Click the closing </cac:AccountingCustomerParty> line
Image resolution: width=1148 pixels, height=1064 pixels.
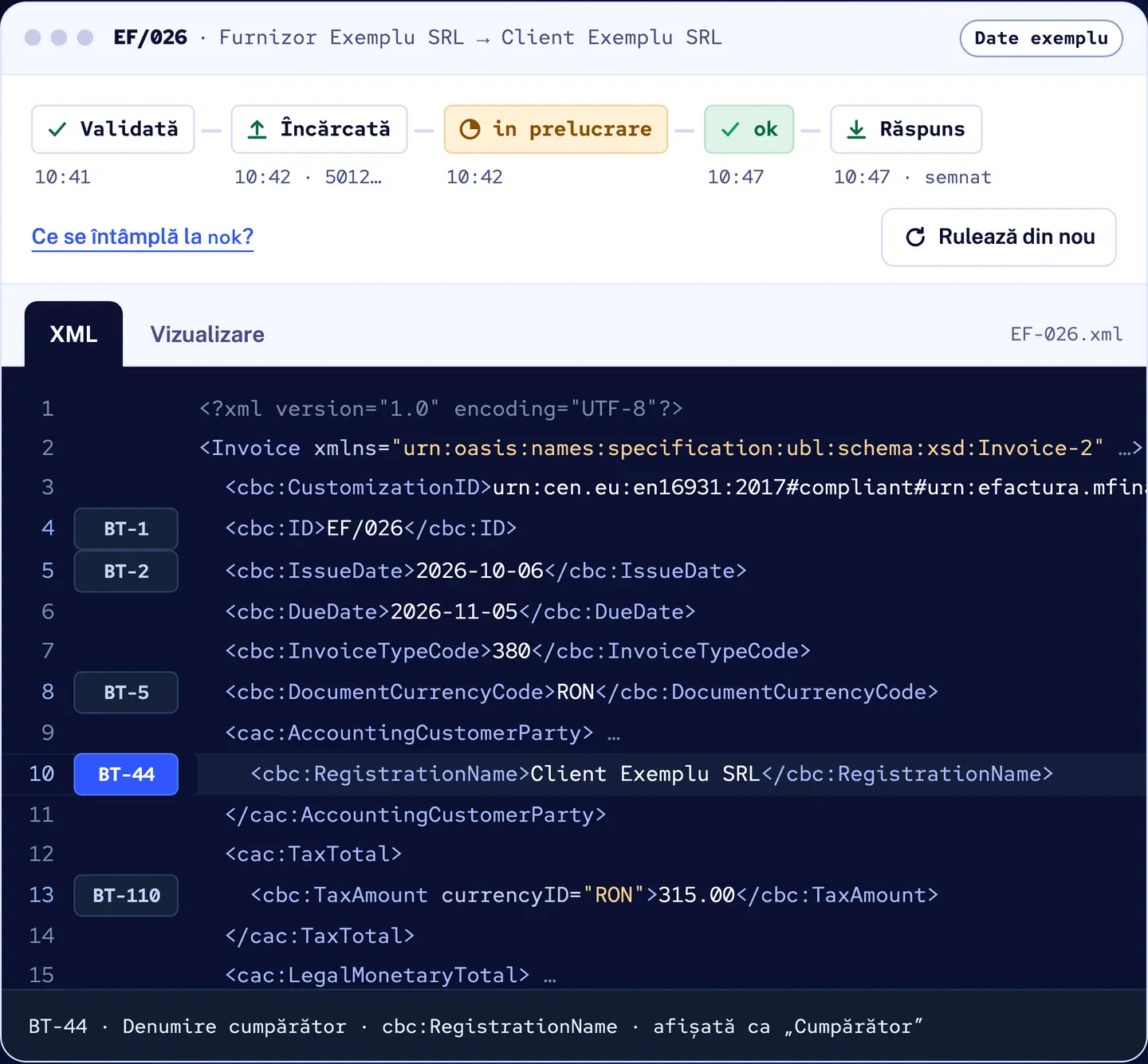click(415, 815)
